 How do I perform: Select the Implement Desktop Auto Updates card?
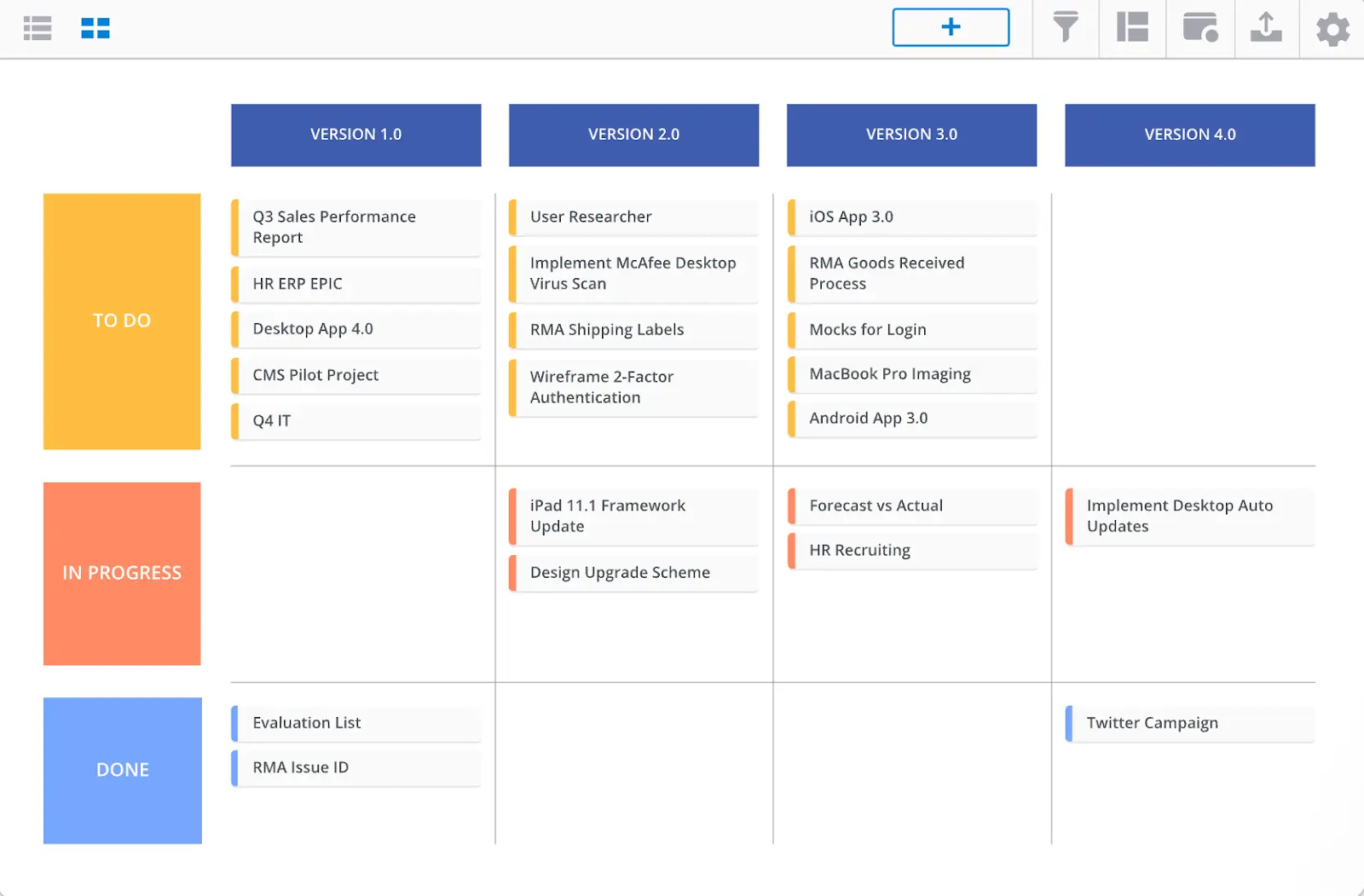click(x=1190, y=516)
